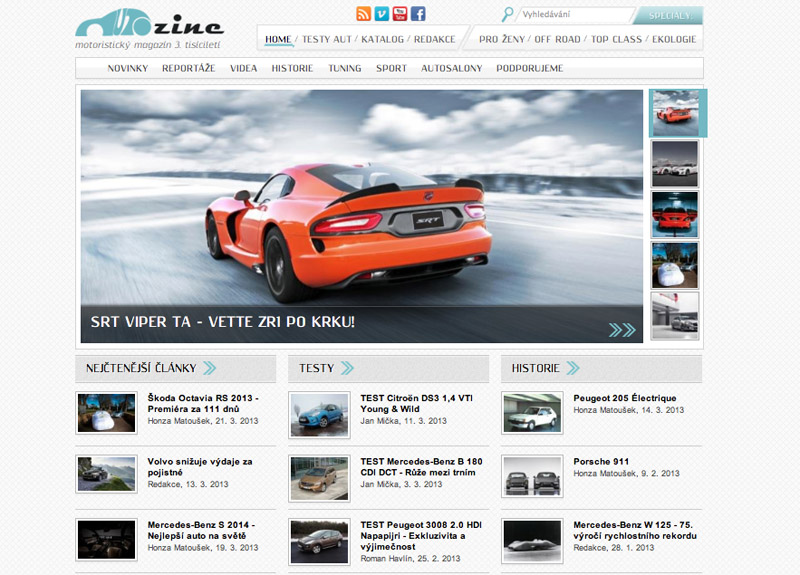Click the magnifying glass search icon
Screen dimensions: 800x575
click(508, 15)
